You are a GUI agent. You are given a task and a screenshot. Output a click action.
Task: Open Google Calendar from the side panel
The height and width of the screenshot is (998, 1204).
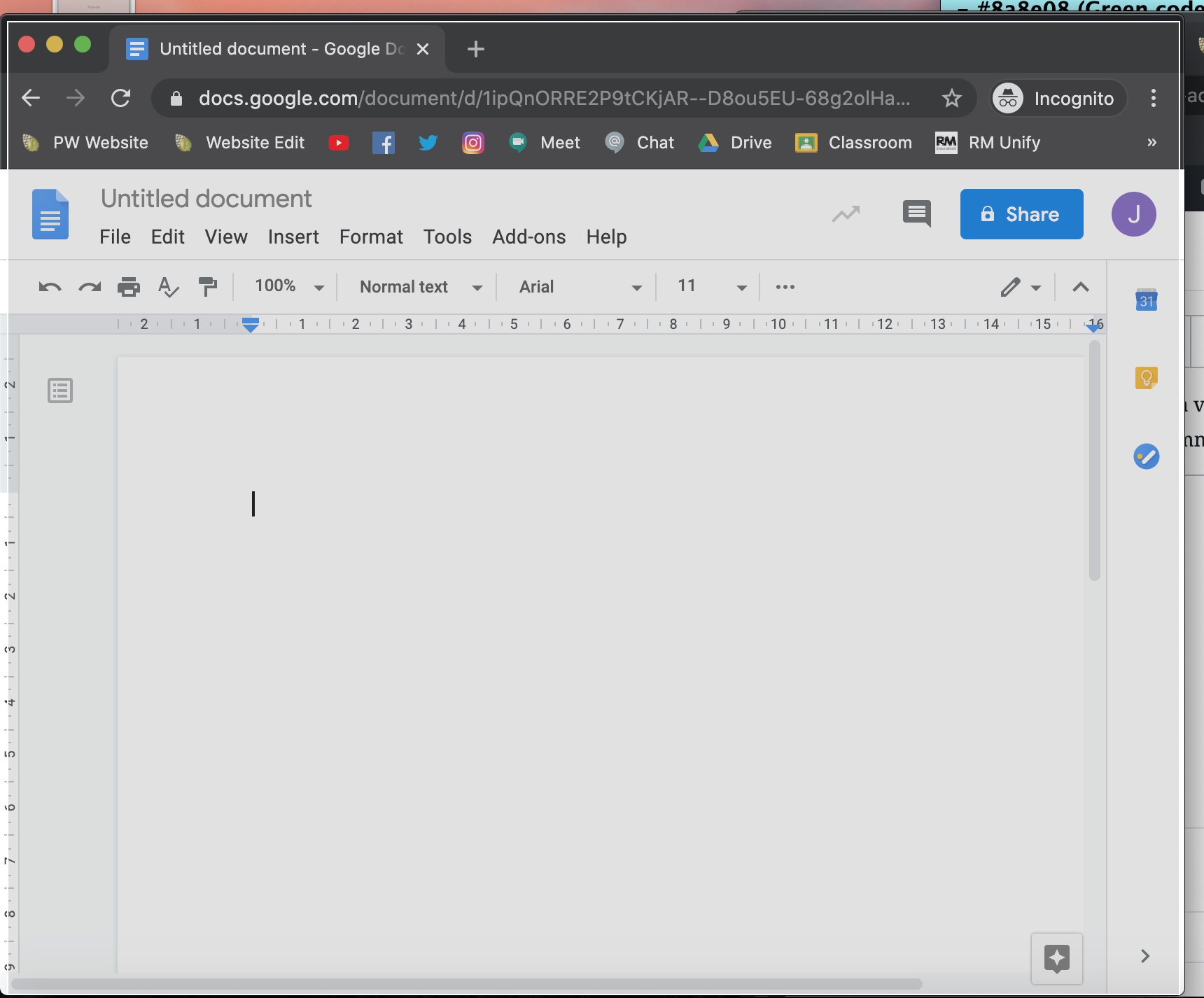pyautogui.click(x=1146, y=300)
